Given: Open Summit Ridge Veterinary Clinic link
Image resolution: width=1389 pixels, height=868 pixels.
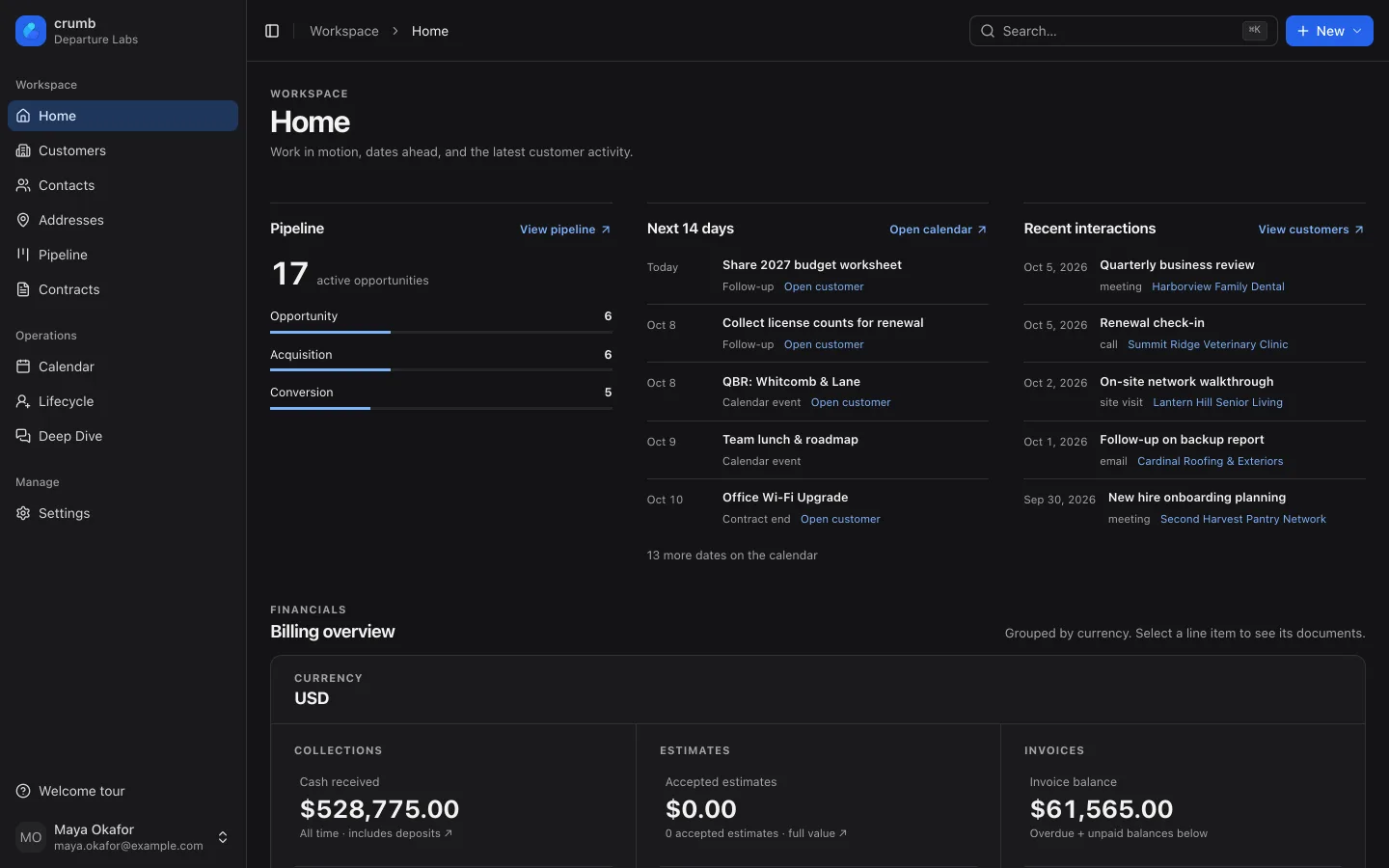Looking at the screenshot, I should click(1208, 344).
